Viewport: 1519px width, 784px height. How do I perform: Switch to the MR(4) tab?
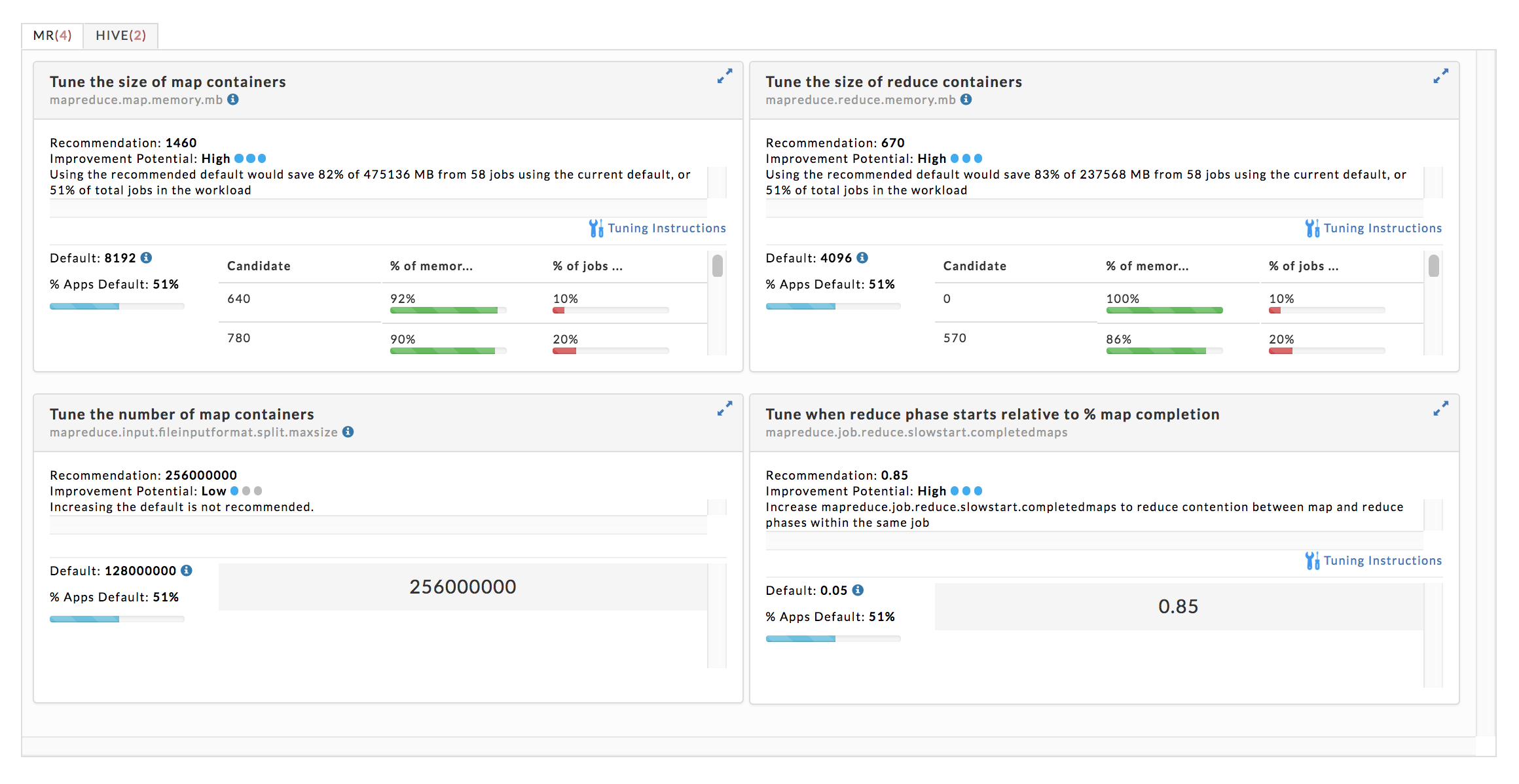point(52,35)
